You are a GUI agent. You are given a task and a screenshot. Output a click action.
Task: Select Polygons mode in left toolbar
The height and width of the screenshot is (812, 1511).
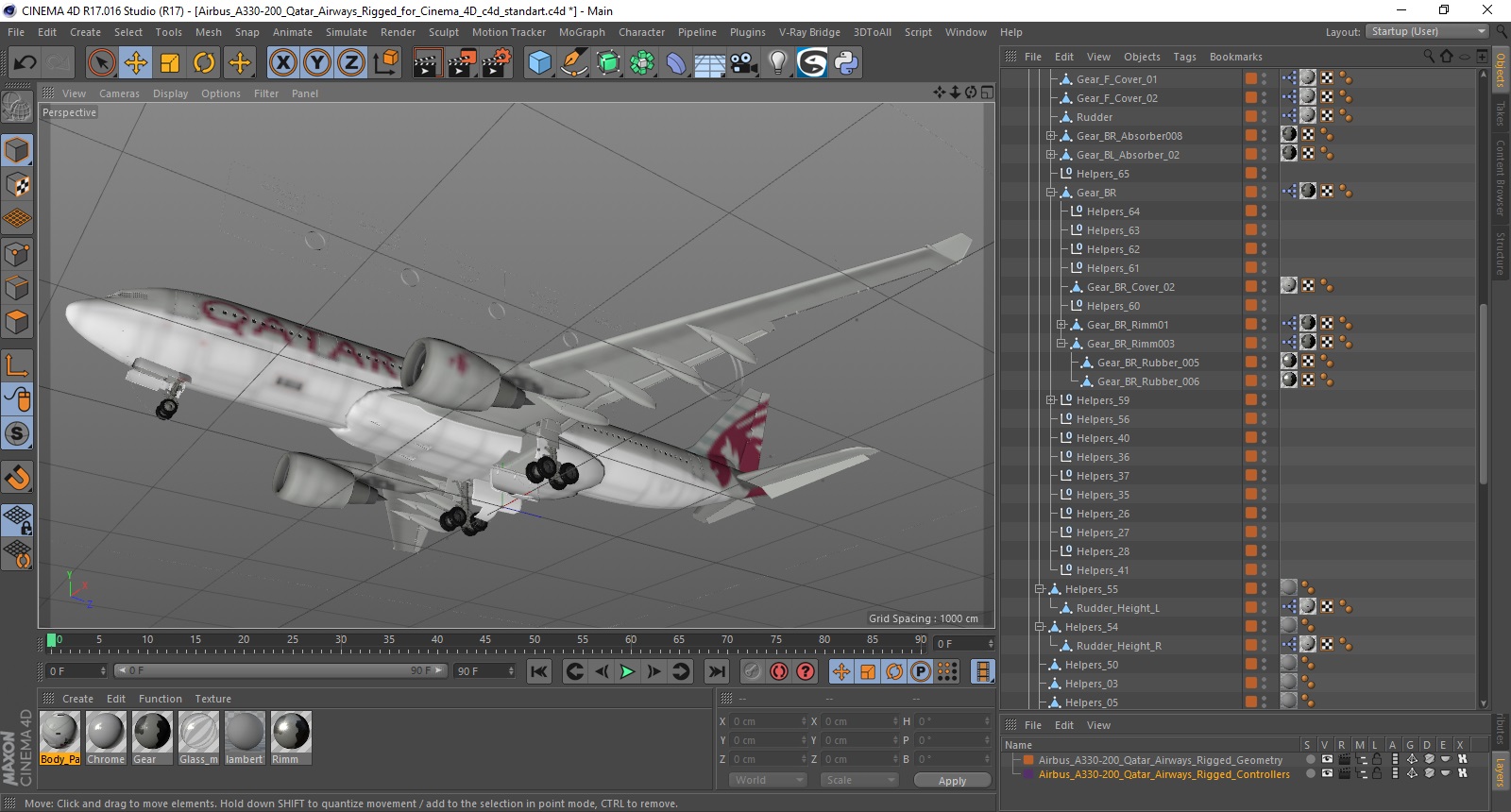pyautogui.click(x=17, y=322)
